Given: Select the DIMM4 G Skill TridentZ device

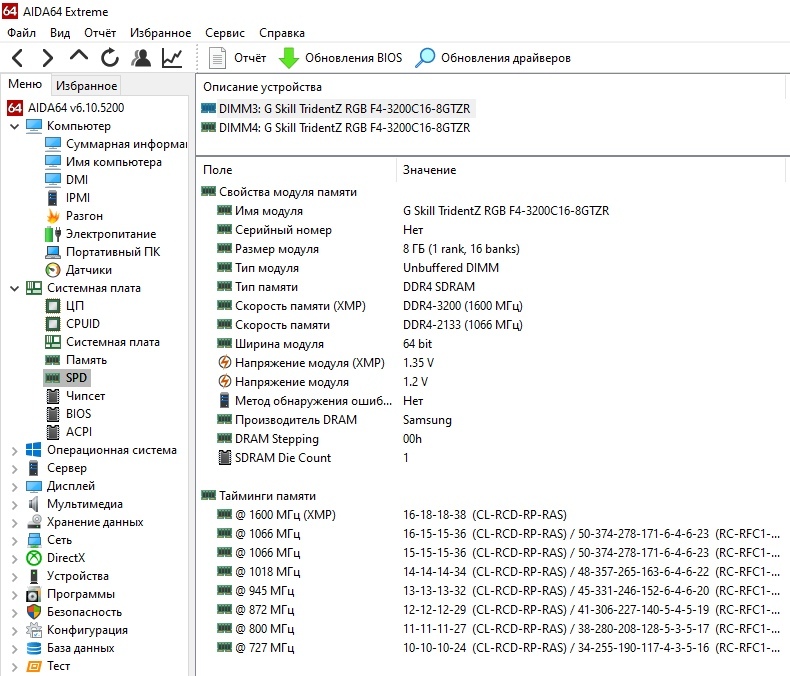Looking at the screenshot, I should click(336, 128).
